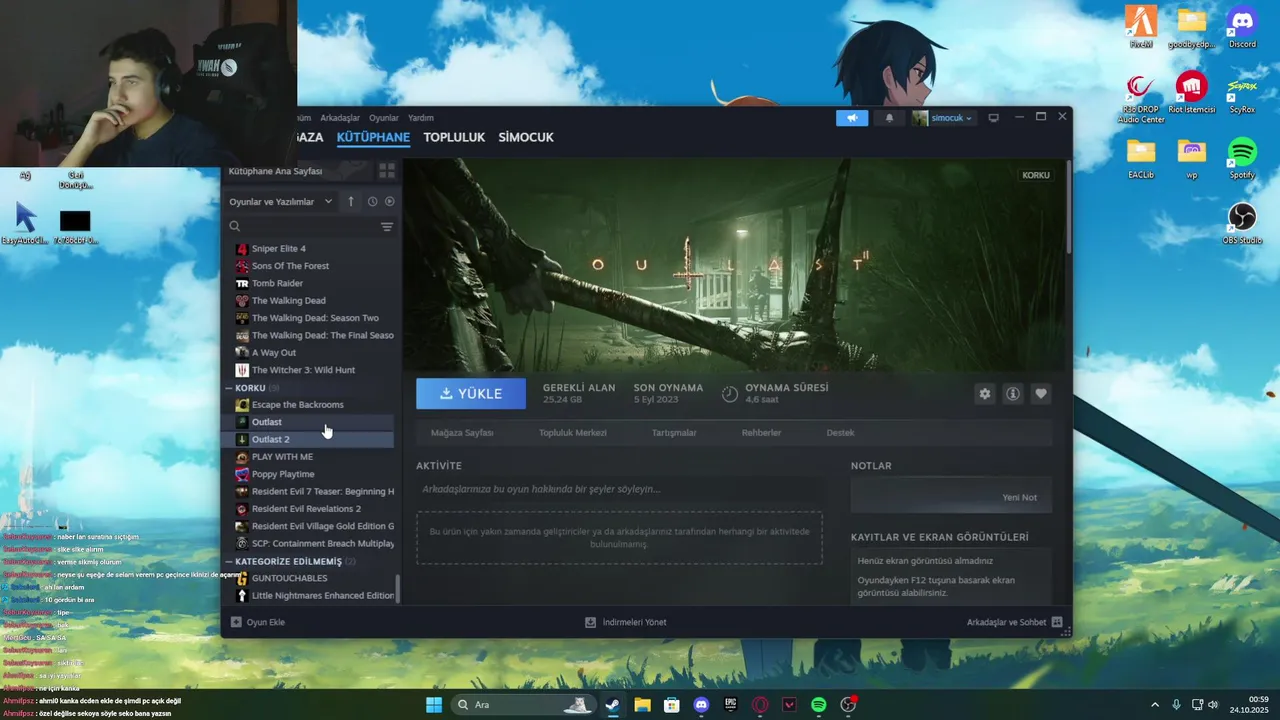This screenshot has height=720, width=1280.
Task: Open the volume icon in system tray
Action: click(1213, 705)
